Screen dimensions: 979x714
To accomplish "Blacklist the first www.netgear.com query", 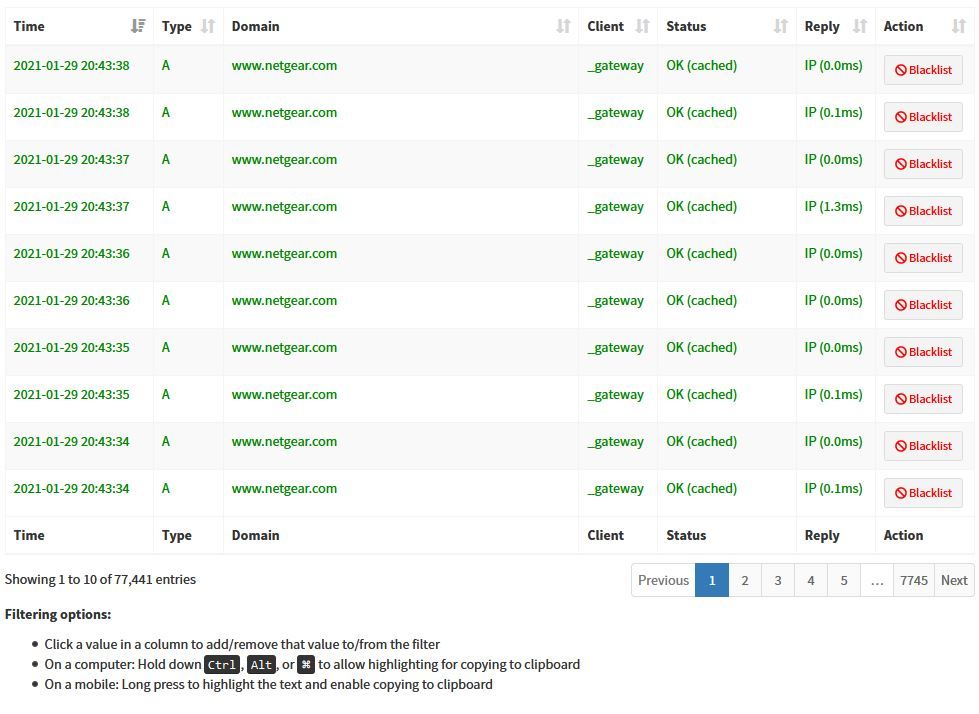I will tap(923, 70).
